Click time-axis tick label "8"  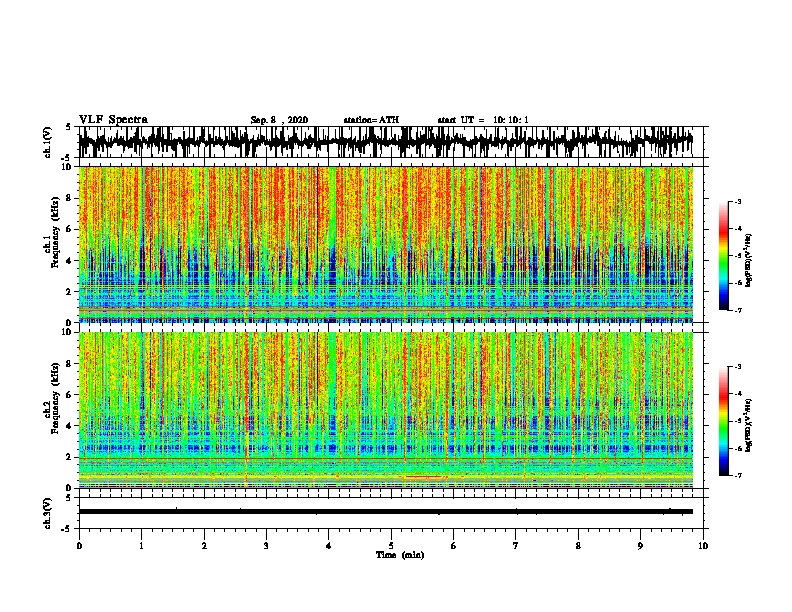578,546
